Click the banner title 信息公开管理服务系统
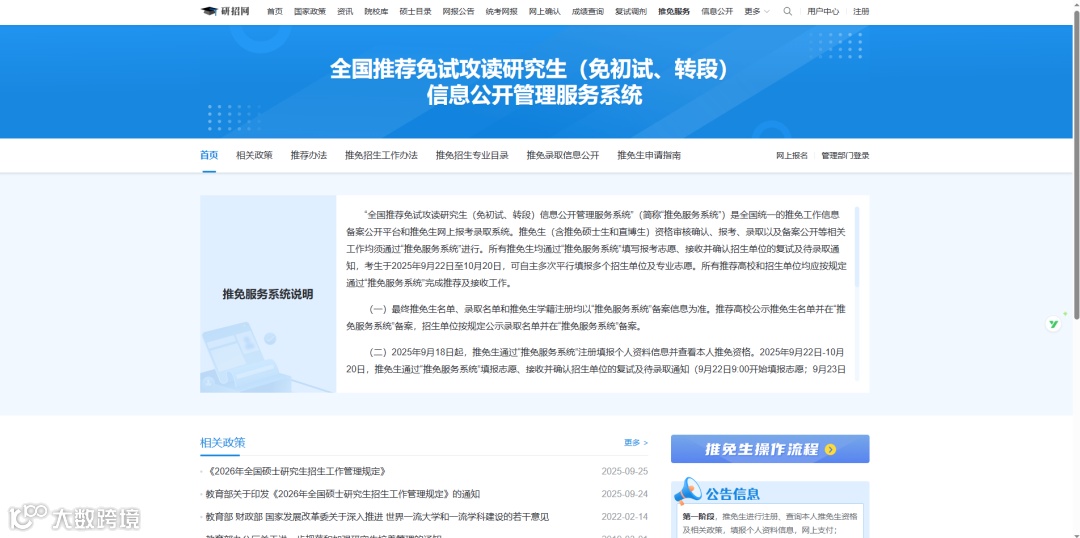Viewport: 1080px width, 538px height. pyautogui.click(x=534, y=95)
